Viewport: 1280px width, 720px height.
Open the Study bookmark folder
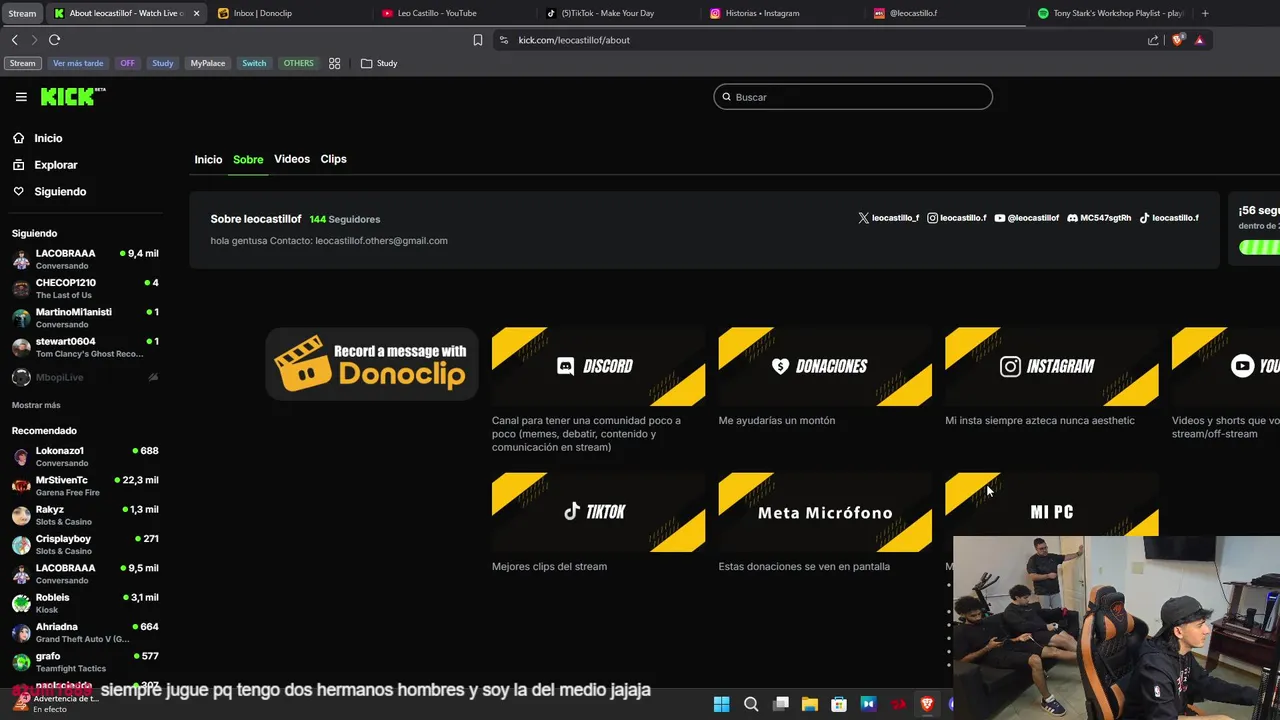(x=379, y=63)
